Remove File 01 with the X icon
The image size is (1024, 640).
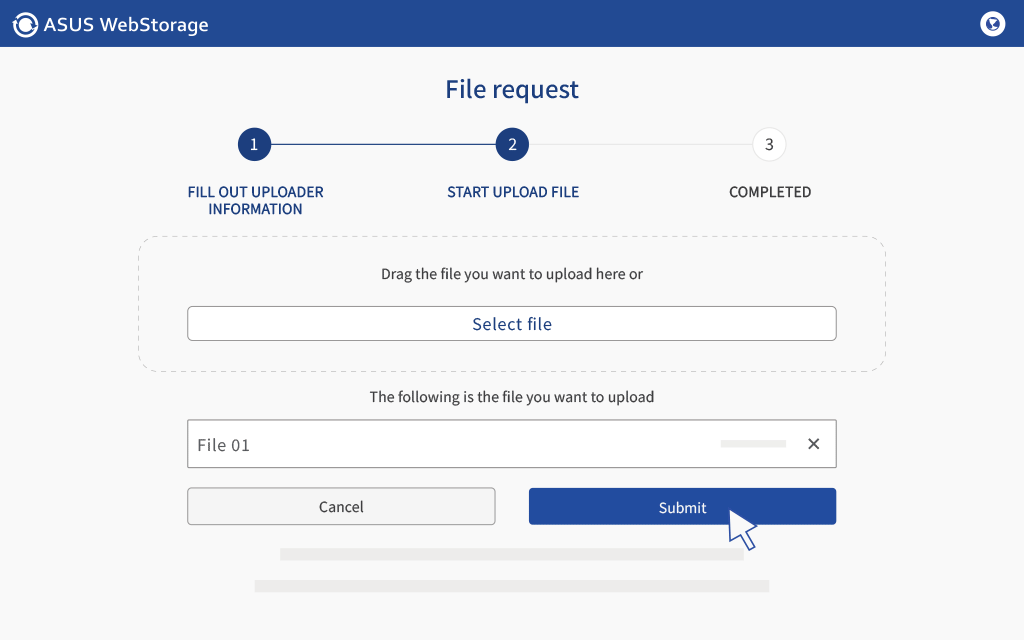813,444
